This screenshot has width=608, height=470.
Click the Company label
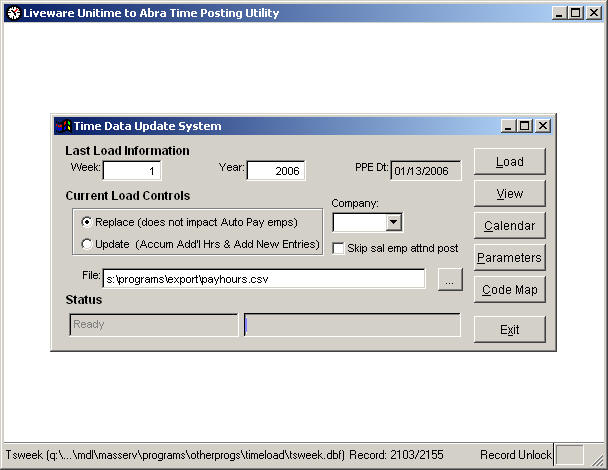(355, 204)
